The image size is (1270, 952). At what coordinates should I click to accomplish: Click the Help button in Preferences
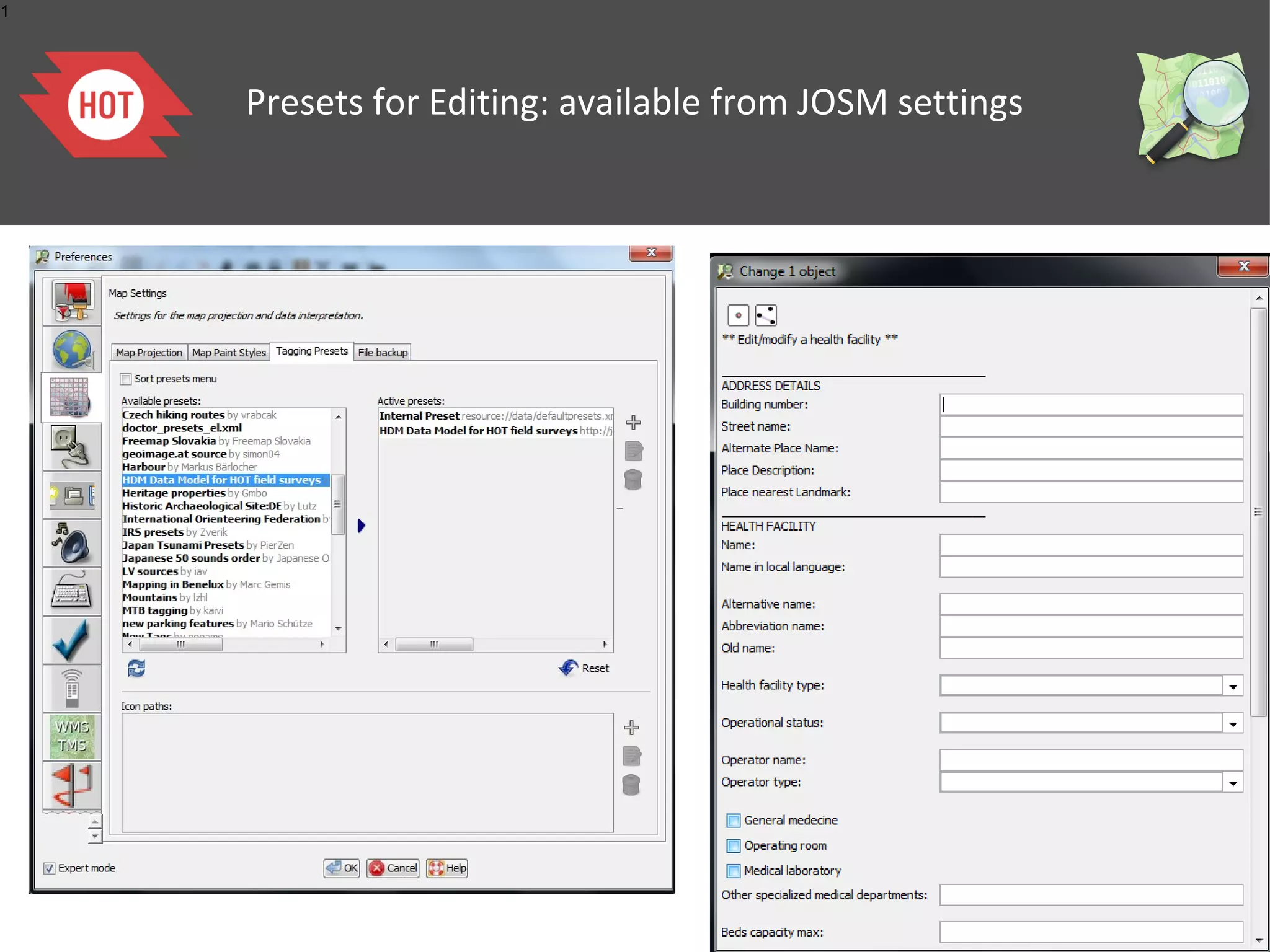click(446, 868)
